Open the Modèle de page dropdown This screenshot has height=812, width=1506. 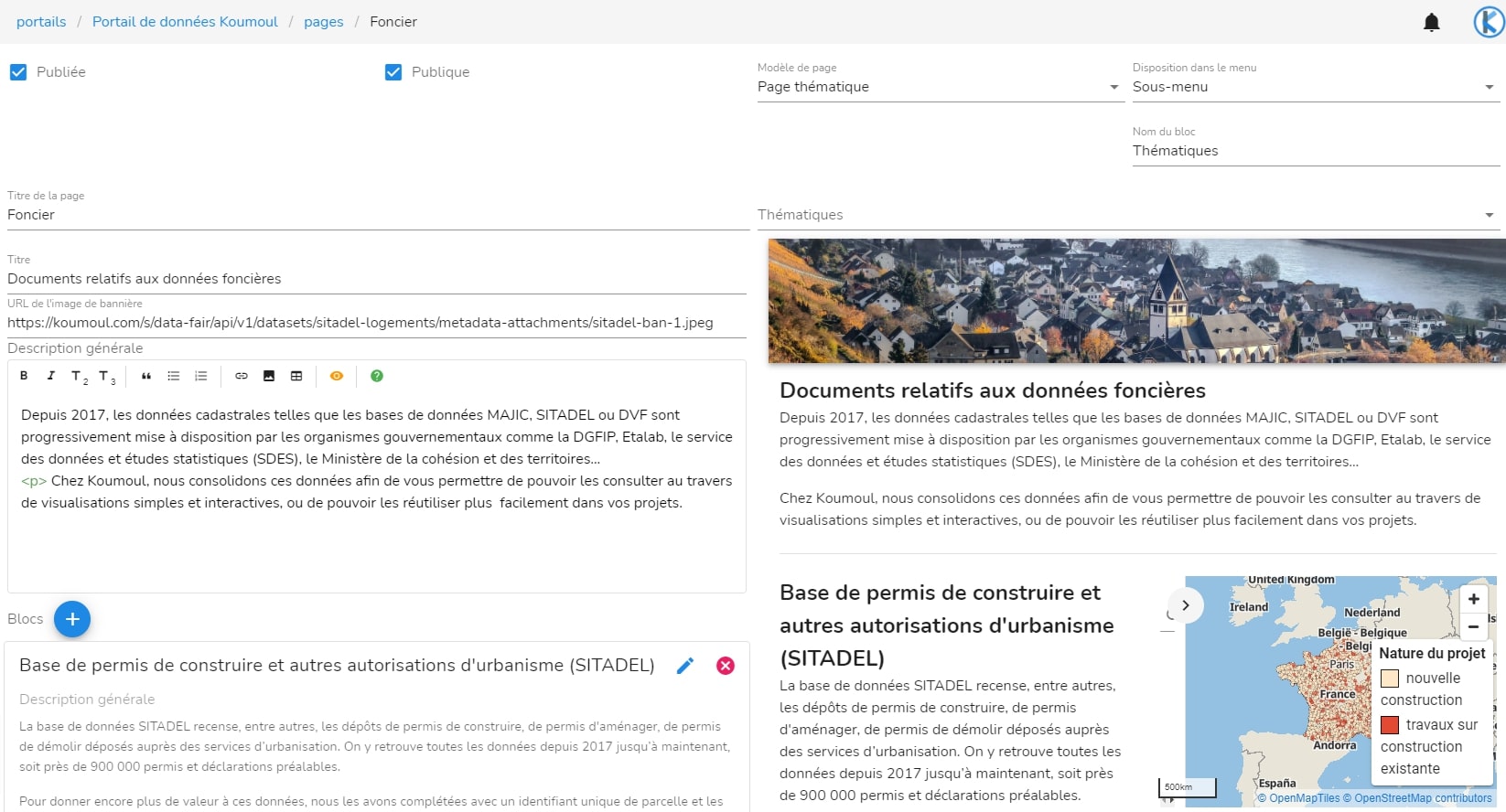coord(940,87)
